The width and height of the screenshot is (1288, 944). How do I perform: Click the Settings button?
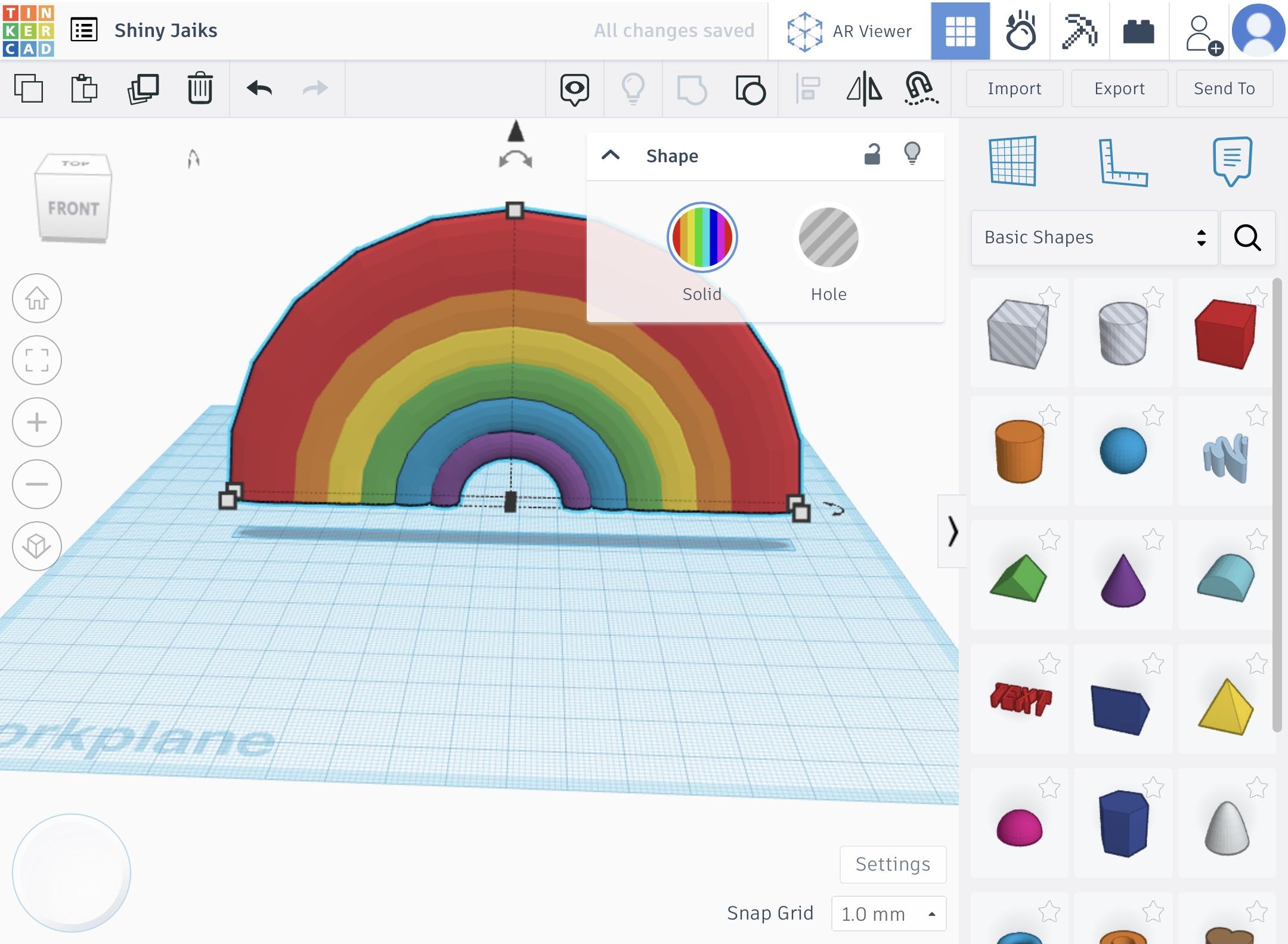pyautogui.click(x=892, y=864)
